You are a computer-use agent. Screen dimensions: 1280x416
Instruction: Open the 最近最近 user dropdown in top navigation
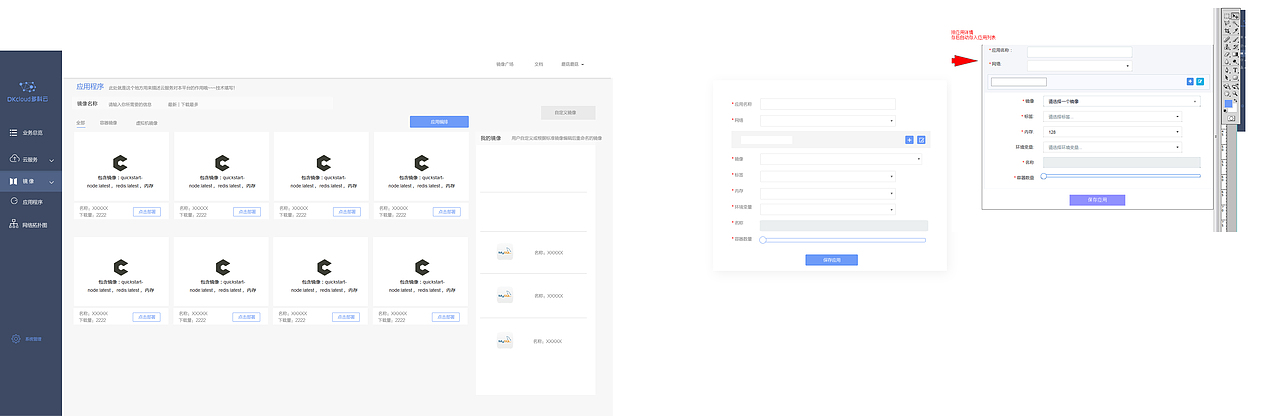[572, 64]
